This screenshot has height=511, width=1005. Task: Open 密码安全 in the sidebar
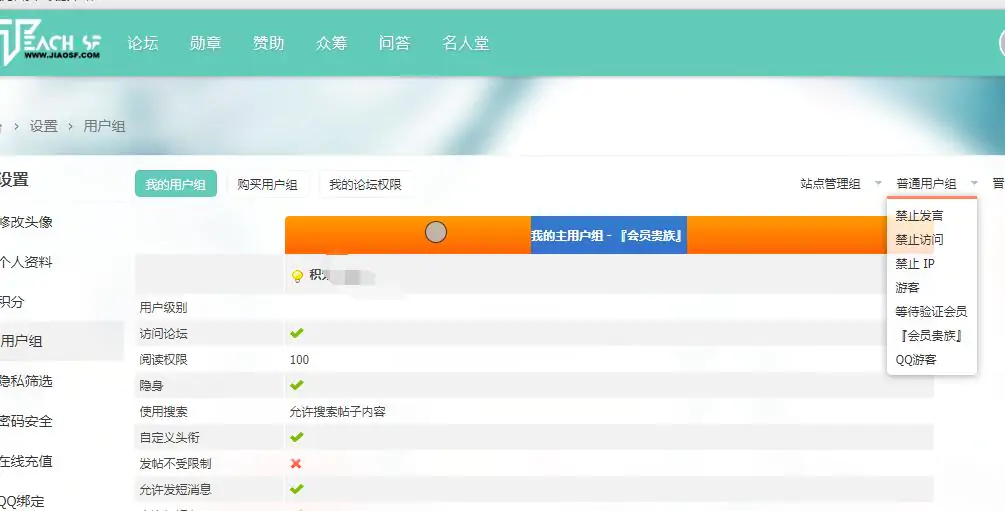click(x=26, y=421)
